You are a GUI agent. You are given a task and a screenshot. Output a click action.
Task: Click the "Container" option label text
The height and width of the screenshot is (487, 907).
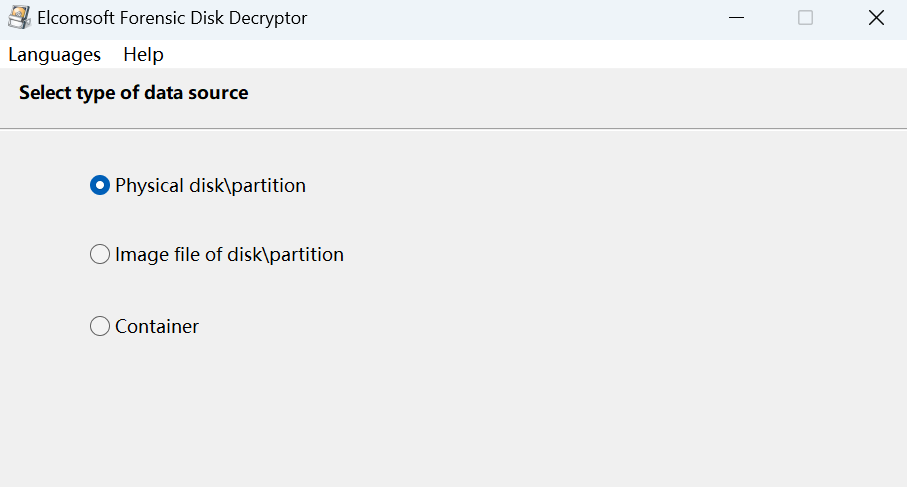157,326
